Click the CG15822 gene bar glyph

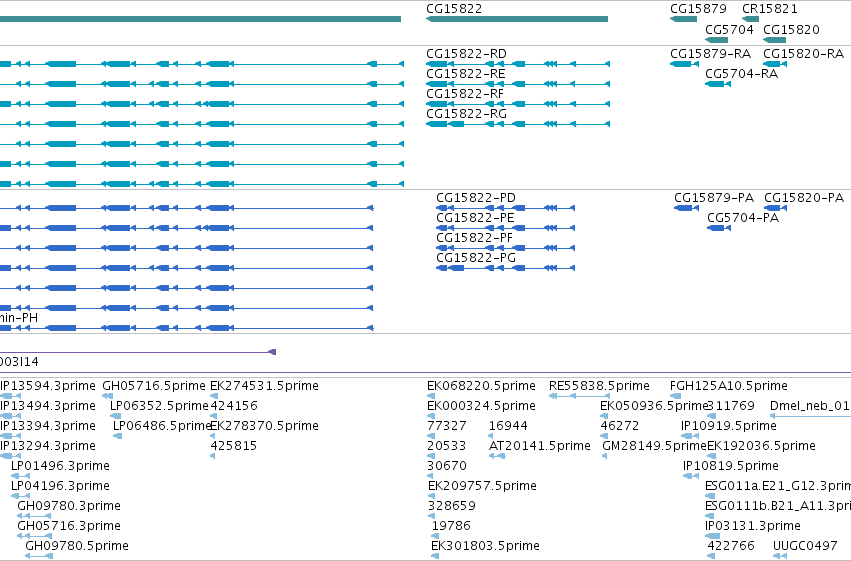(517, 19)
